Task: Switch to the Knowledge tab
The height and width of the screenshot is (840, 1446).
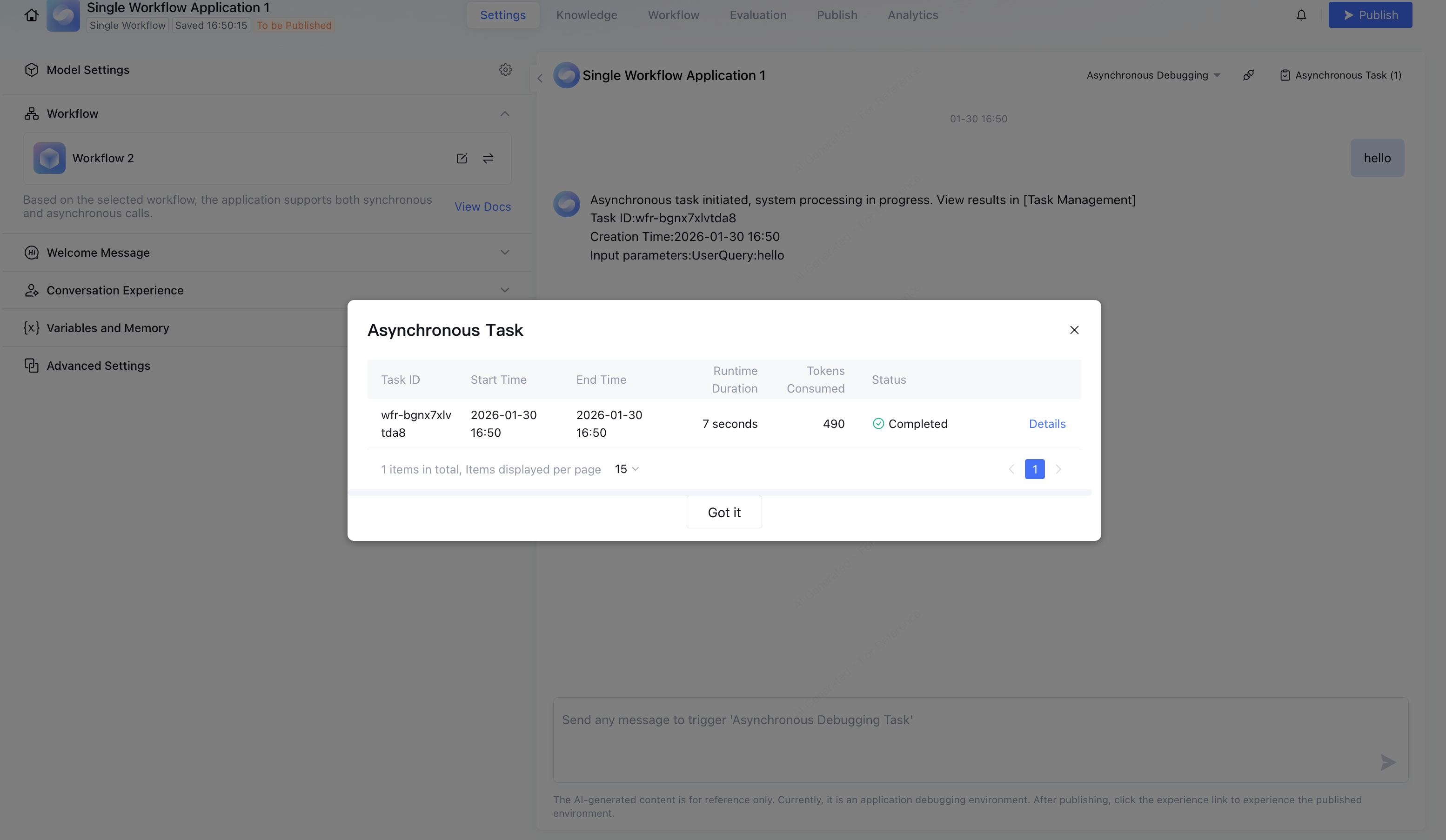Action: pyautogui.click(x=586, y=15)
